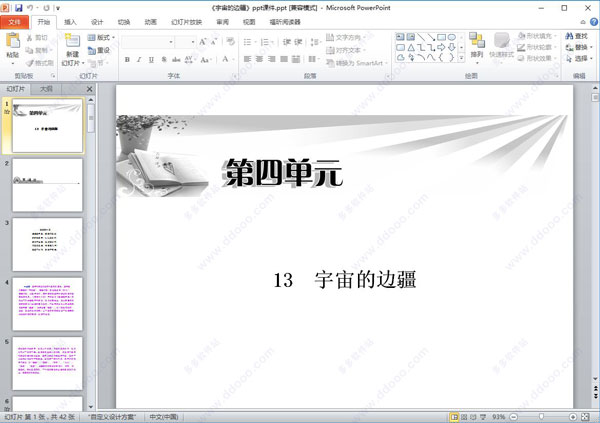This screenshot has height=423, width=600.
Task: Select the oval shape in shapes gallery
Action: tap(452, 37)
